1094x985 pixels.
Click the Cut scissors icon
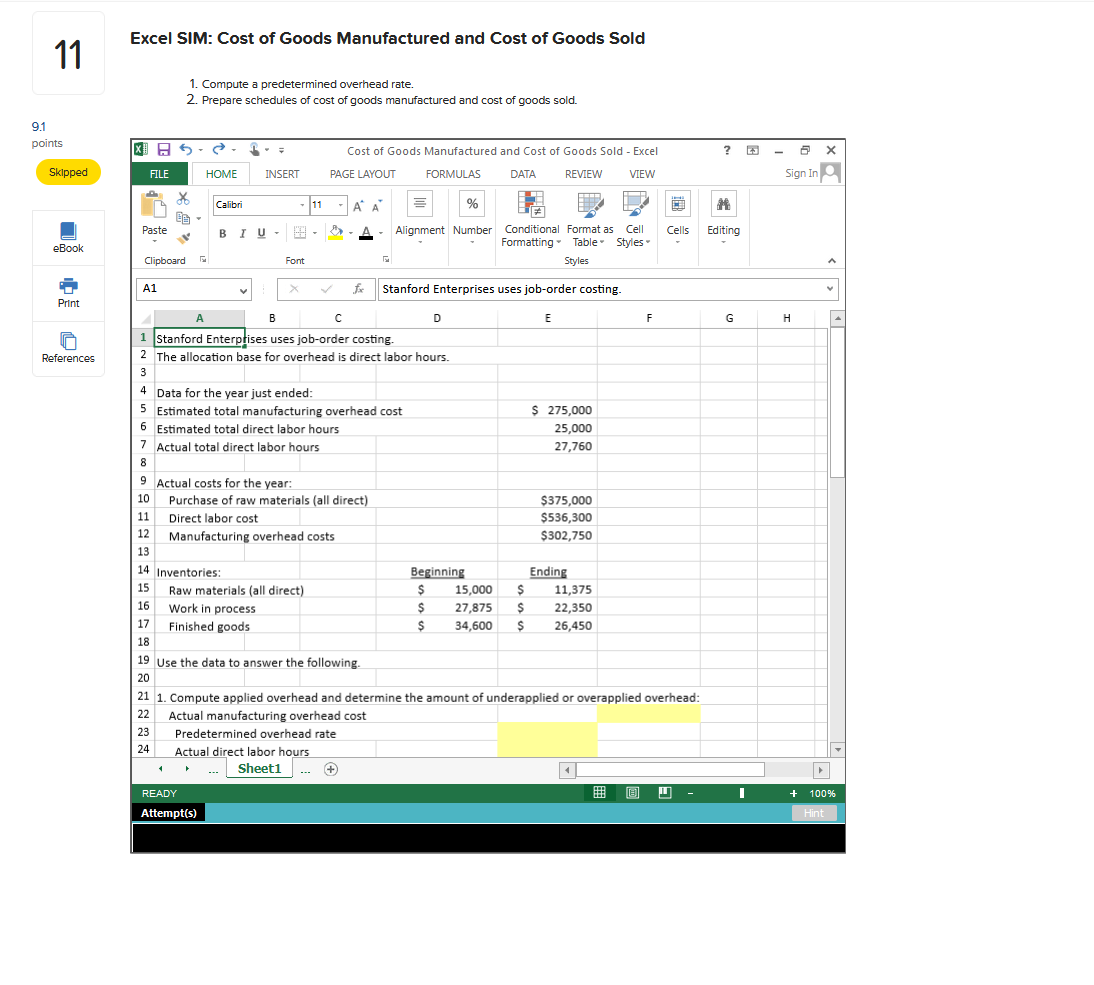tap(183, 199)
